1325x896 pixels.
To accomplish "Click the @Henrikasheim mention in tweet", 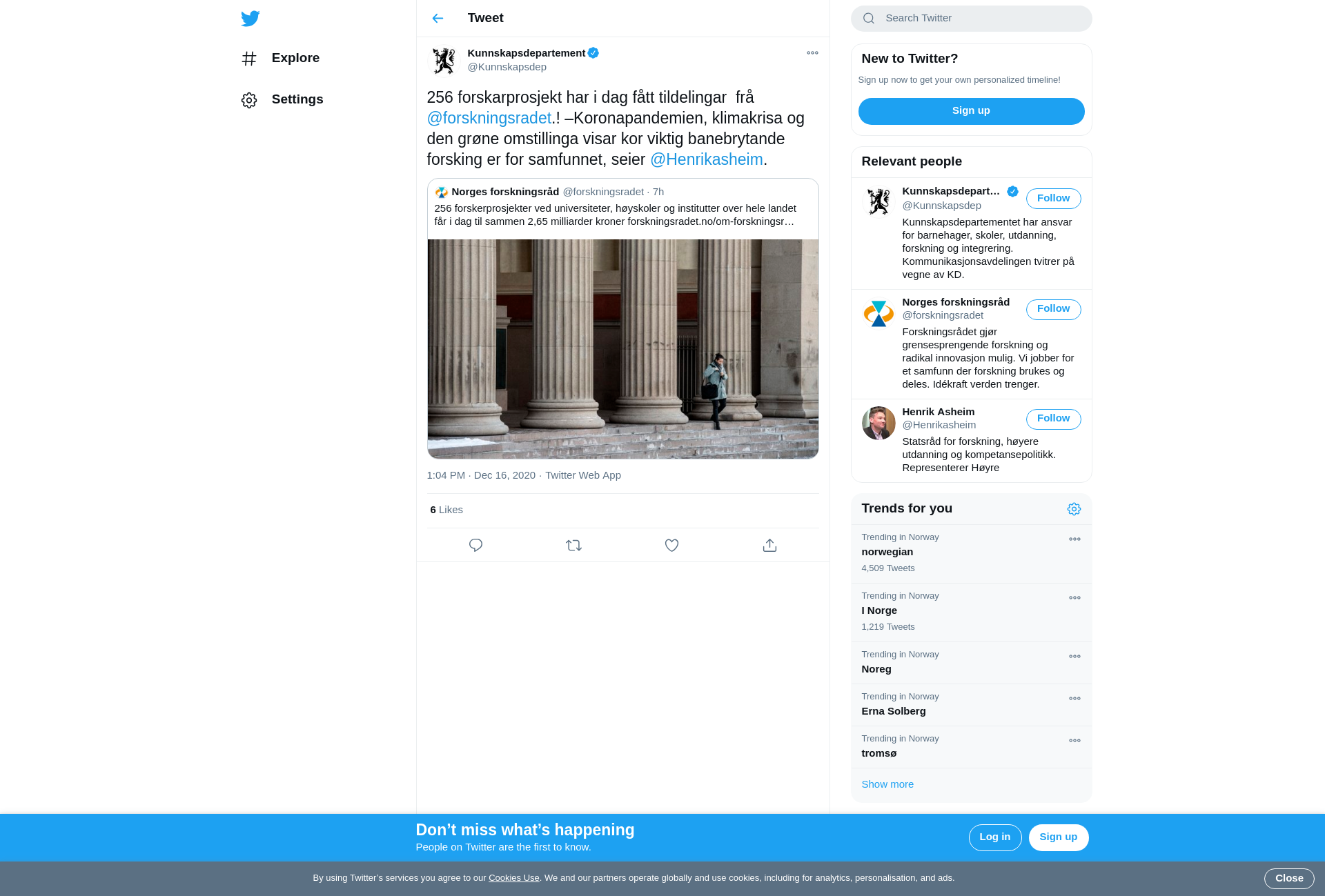I will tap(706, 159).
